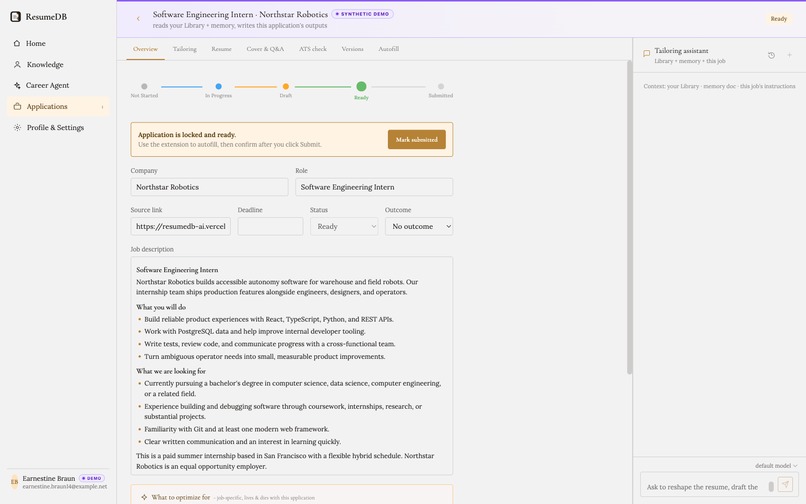
Task: Edit the Role field Software Engineering Intern
Action: 374,187
